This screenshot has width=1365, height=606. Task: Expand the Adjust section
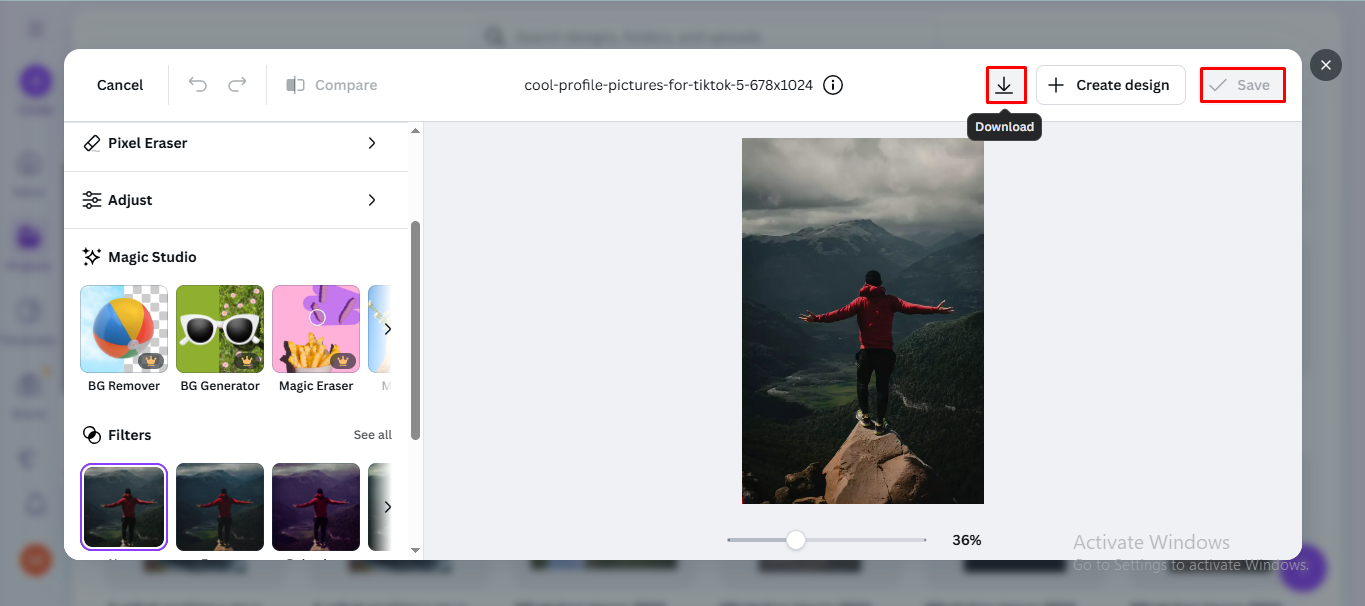(236, 200)
